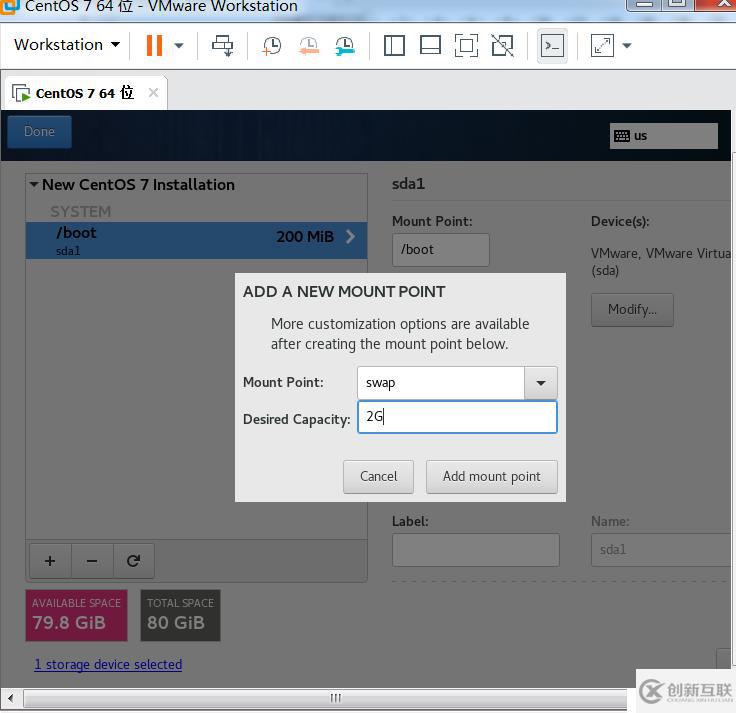Expand the Mount Point dropdown arrow

point(541,383)
